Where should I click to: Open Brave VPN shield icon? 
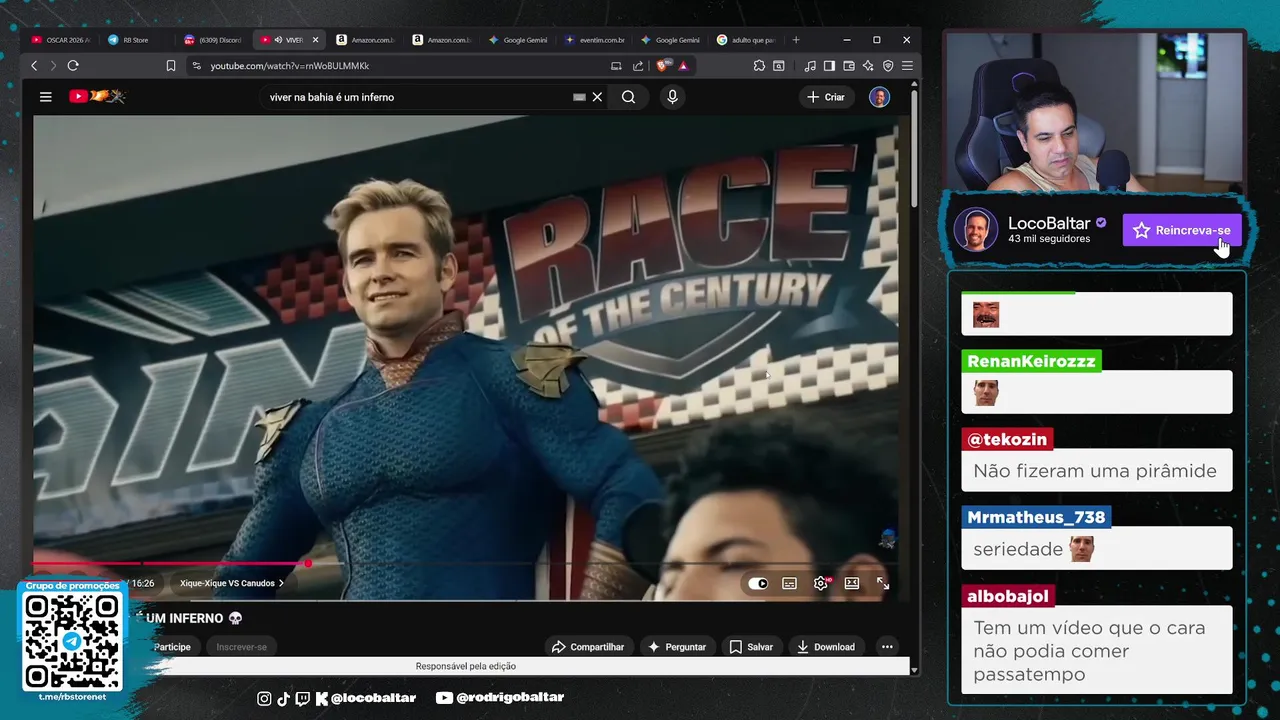888,66
